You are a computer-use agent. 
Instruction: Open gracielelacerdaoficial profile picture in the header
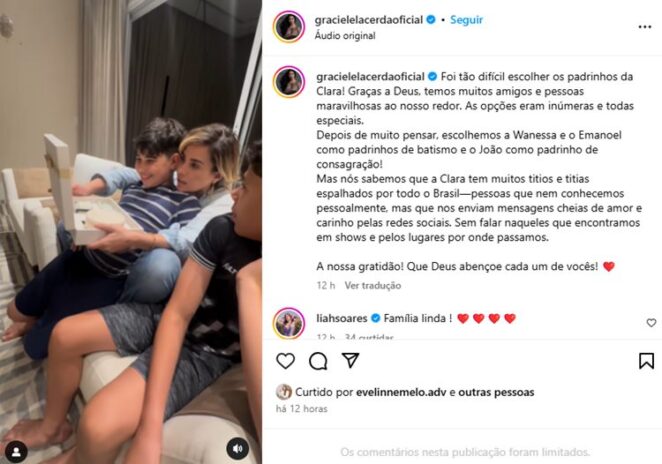coord(289,27)
